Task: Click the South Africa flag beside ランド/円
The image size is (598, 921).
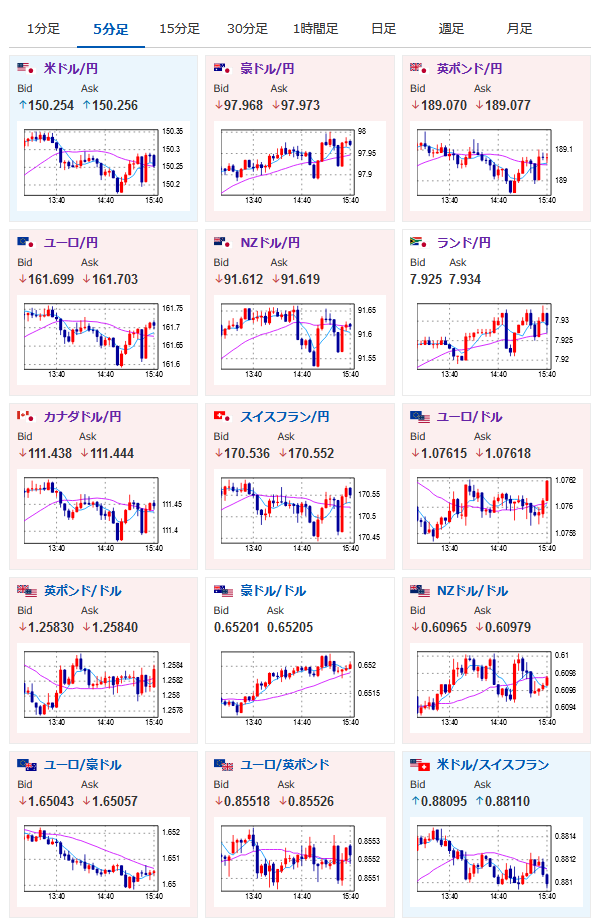Action: pyautogui.click(x=419, y=243)
